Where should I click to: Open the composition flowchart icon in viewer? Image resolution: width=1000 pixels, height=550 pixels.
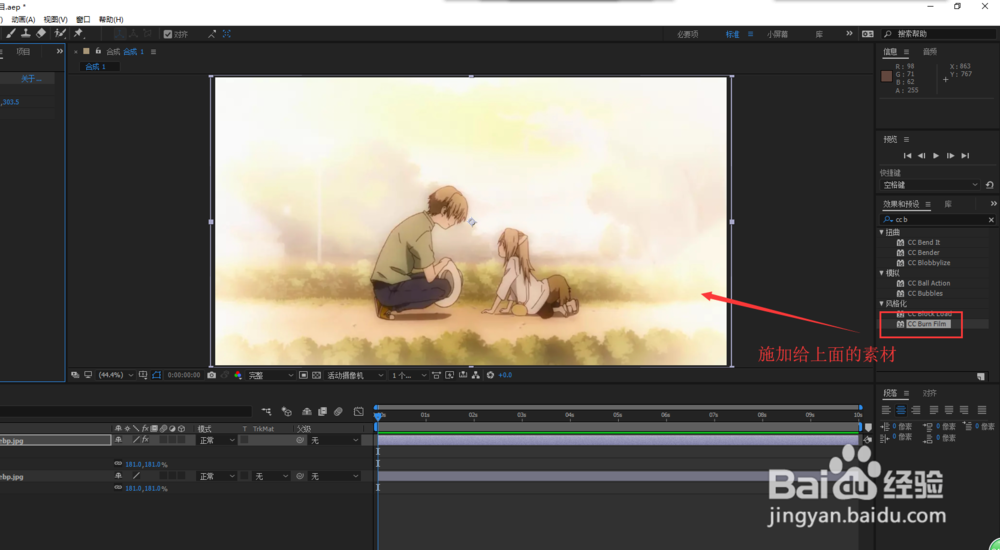(476, 375)
